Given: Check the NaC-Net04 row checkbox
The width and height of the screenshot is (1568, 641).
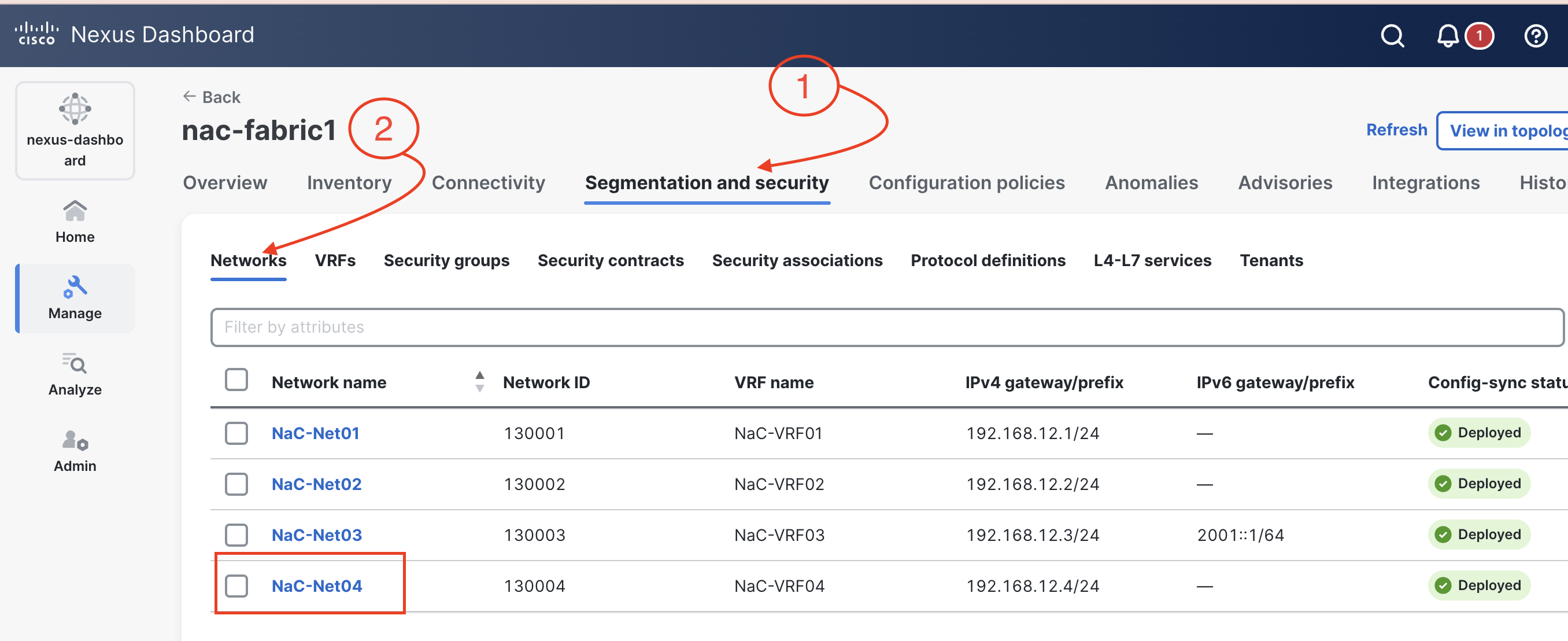Looking at the screenshot, I should click(x=236, y=585).
